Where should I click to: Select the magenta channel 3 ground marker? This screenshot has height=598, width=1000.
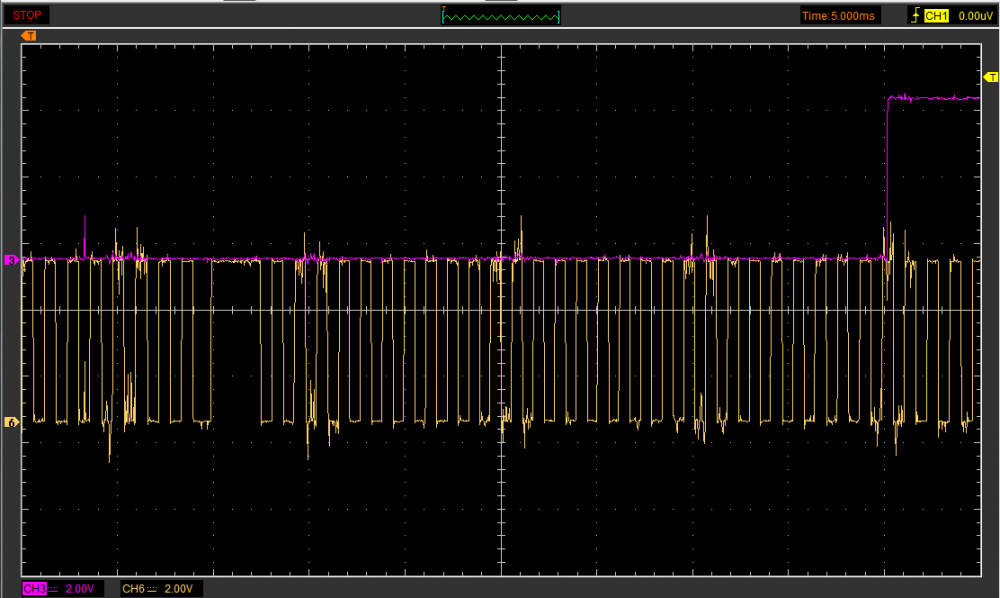coord(12,260)
